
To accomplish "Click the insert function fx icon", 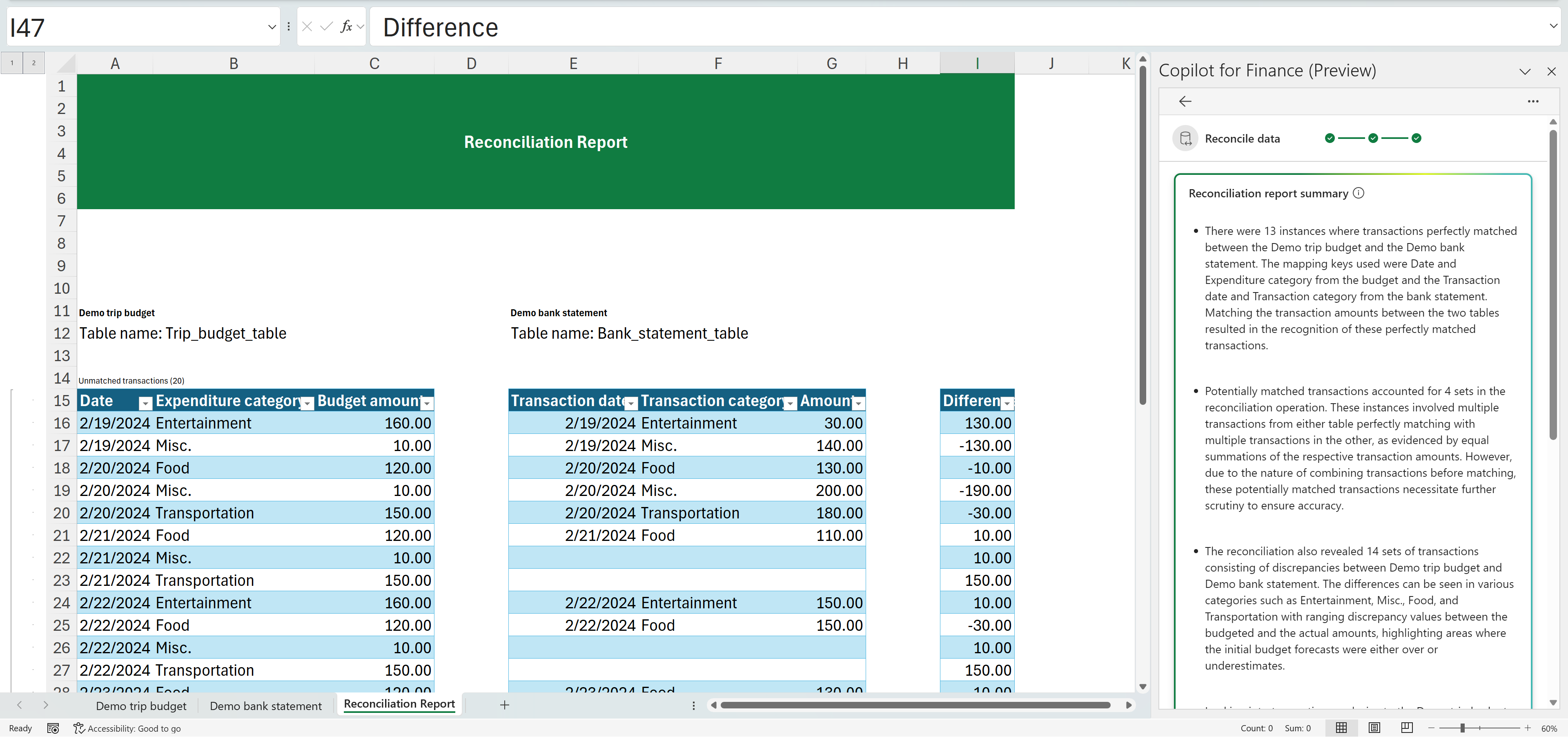I will coord(346,26).
